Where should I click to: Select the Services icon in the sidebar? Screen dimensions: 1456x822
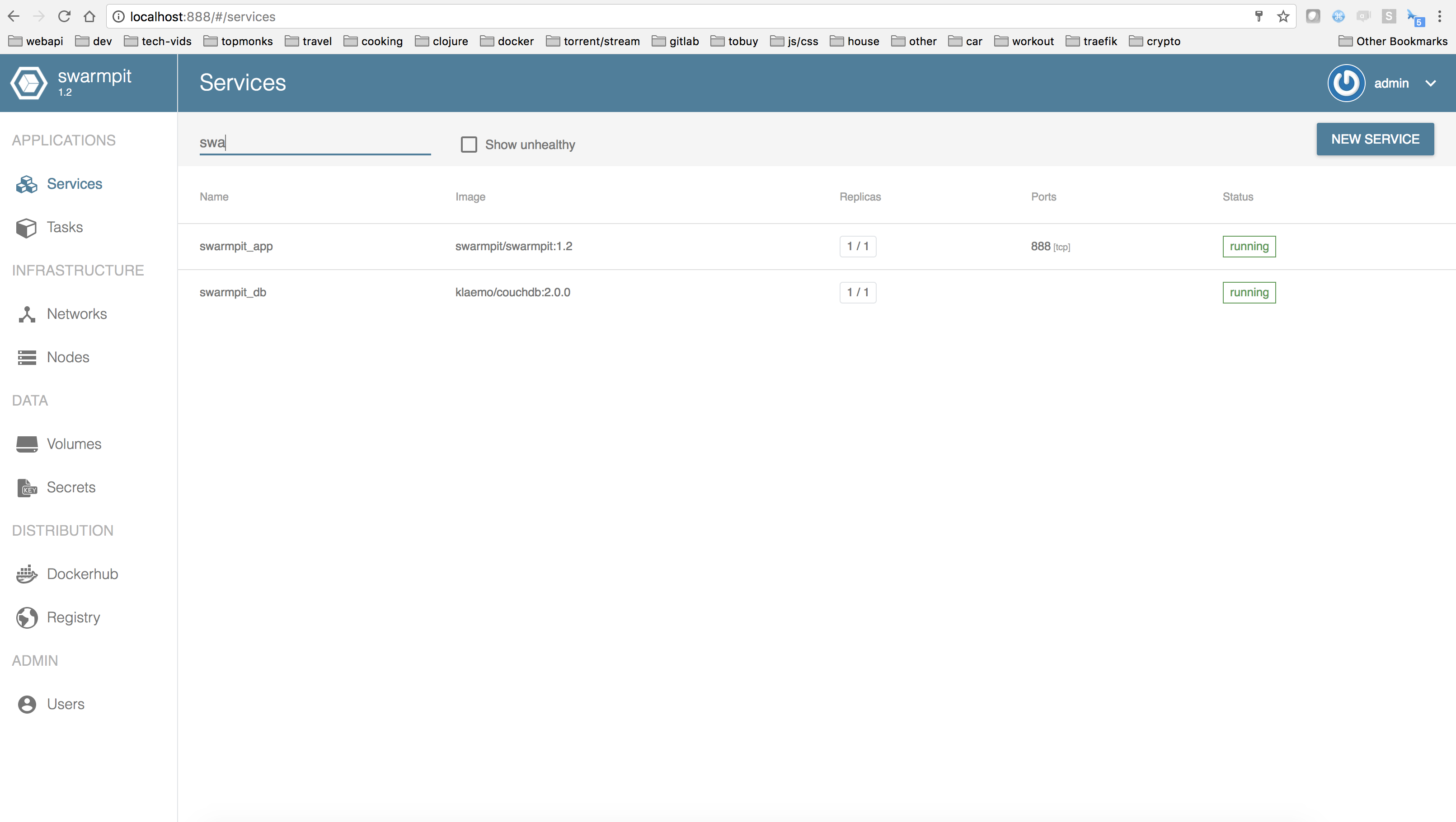pos(26,184)
